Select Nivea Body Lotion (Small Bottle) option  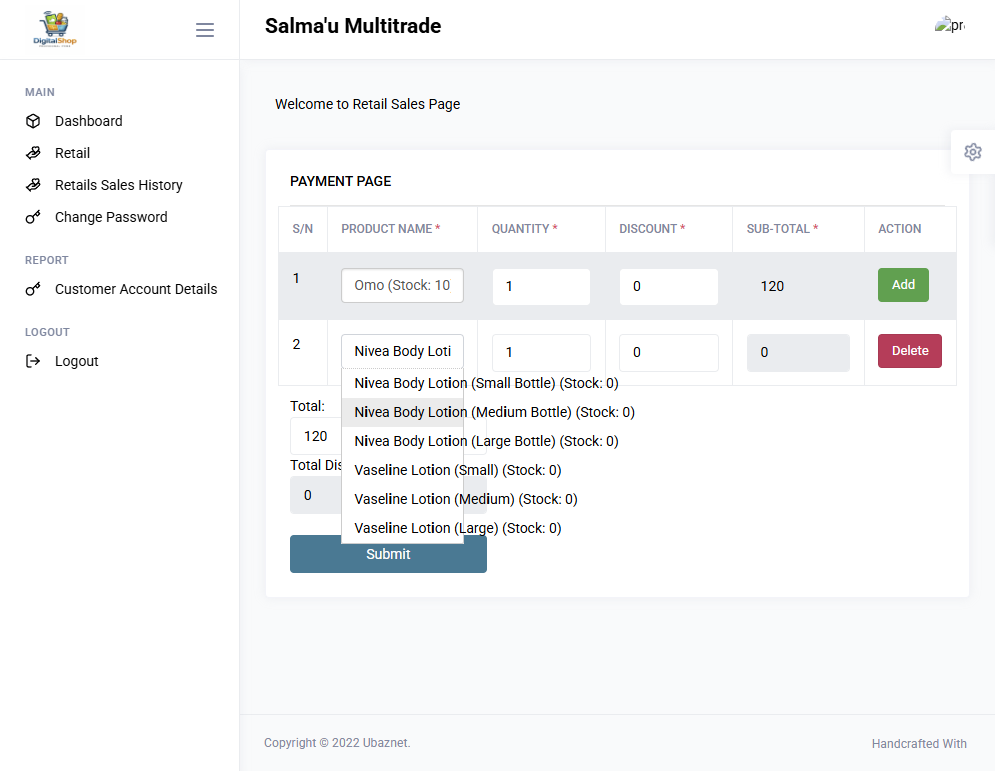[486, 383]
